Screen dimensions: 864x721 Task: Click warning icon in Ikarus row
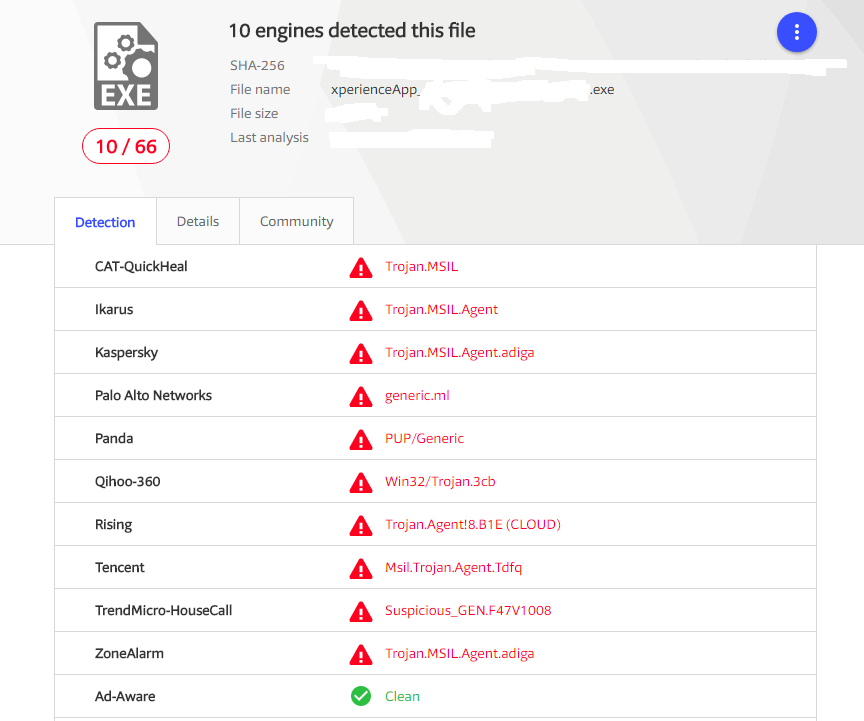tap(361, 310)
